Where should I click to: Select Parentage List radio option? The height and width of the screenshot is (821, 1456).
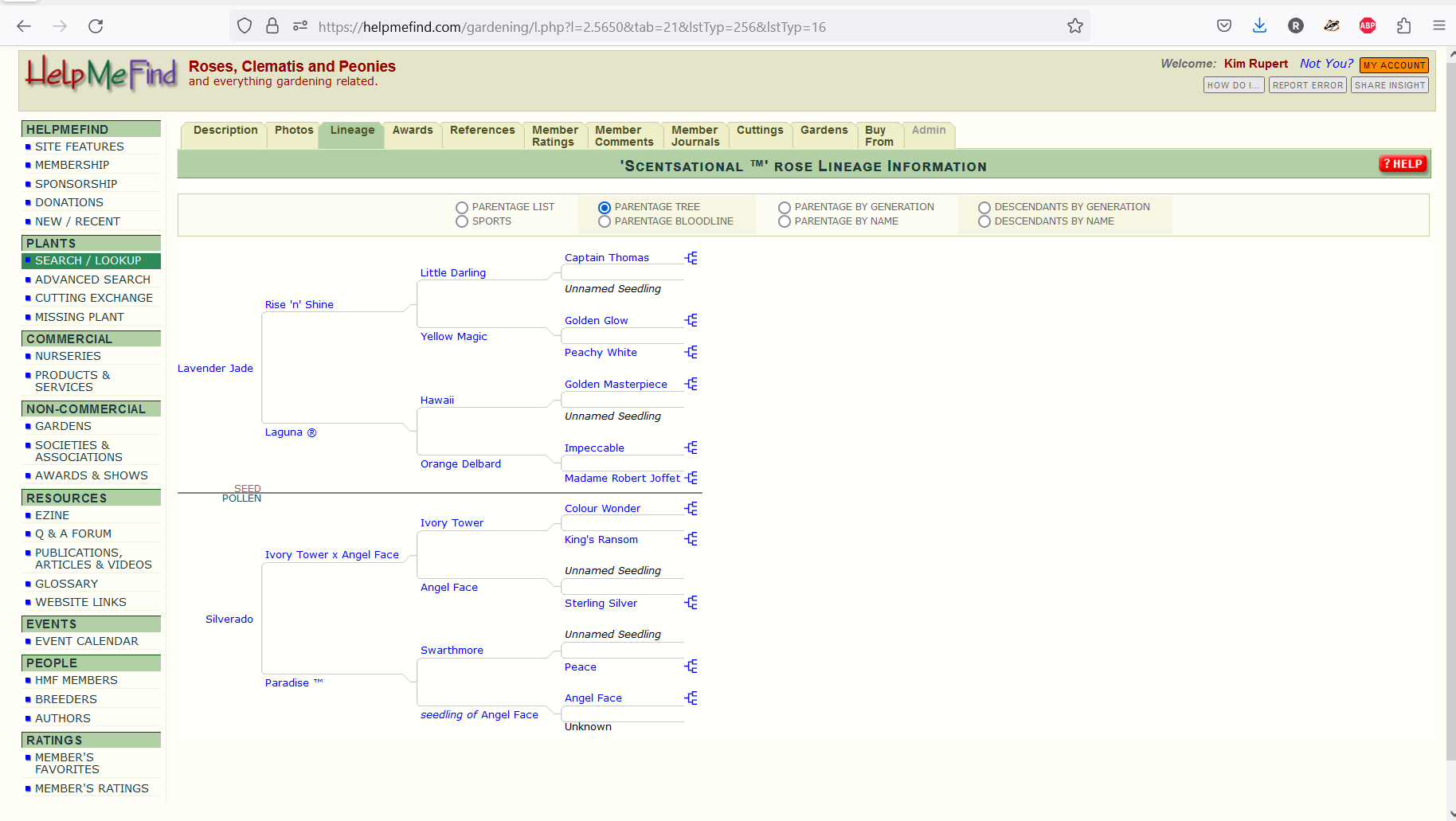tap(462, 208)
